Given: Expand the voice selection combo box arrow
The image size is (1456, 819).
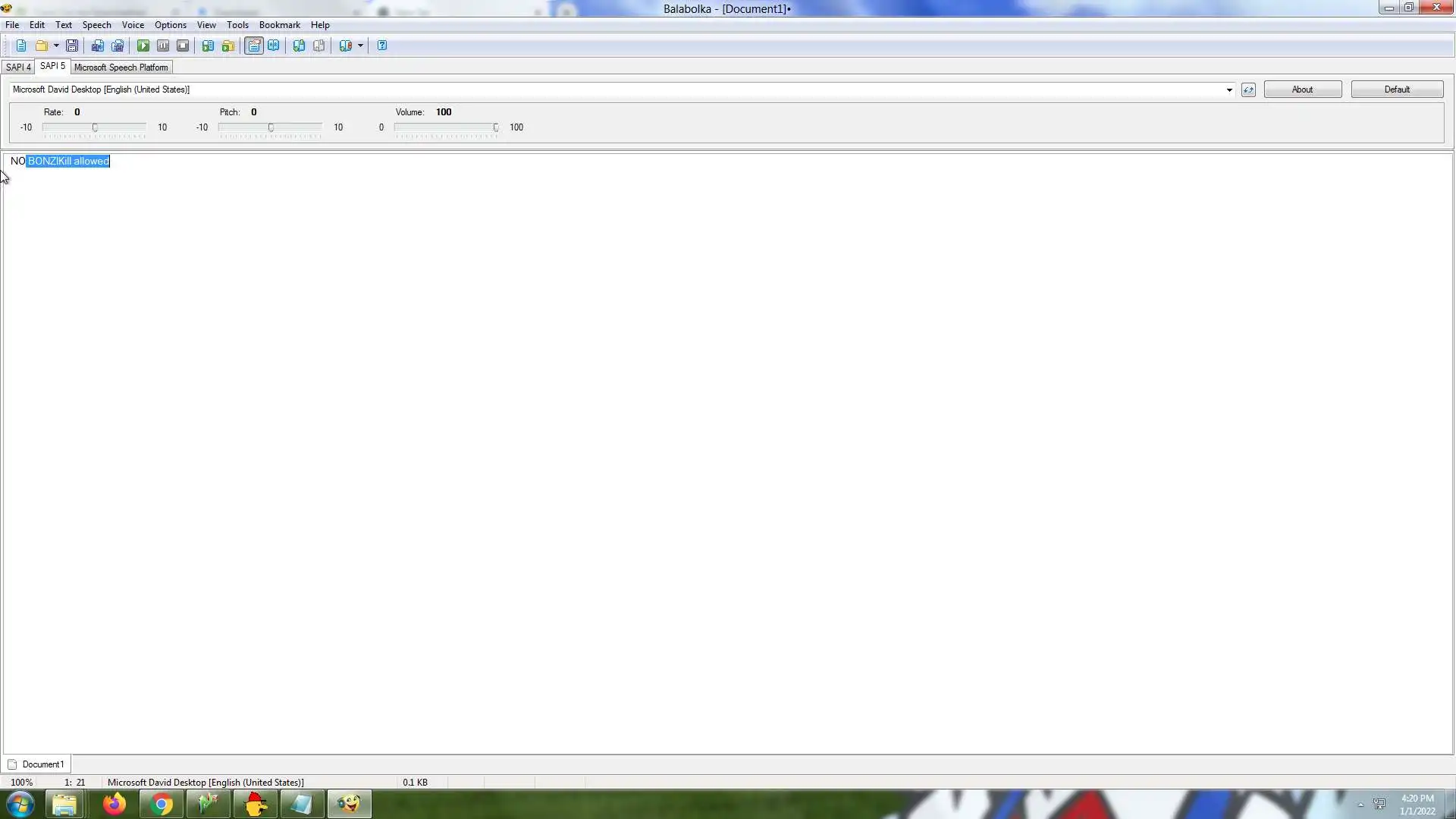Looking at the screenshot, I should (x=1229, y=90).
